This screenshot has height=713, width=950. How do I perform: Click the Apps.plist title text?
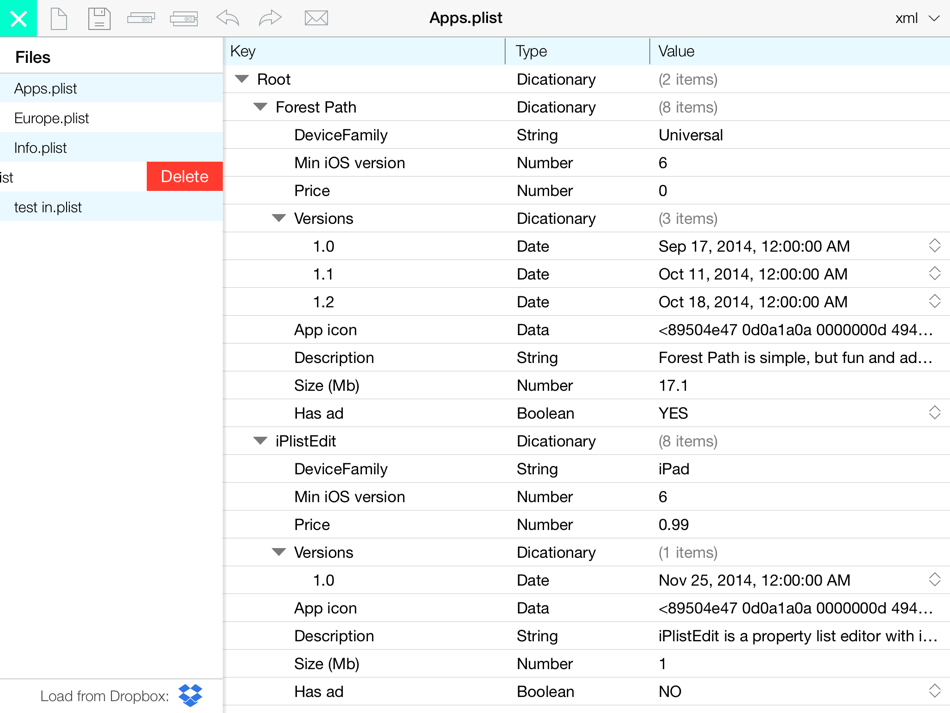tap(465, 18)
